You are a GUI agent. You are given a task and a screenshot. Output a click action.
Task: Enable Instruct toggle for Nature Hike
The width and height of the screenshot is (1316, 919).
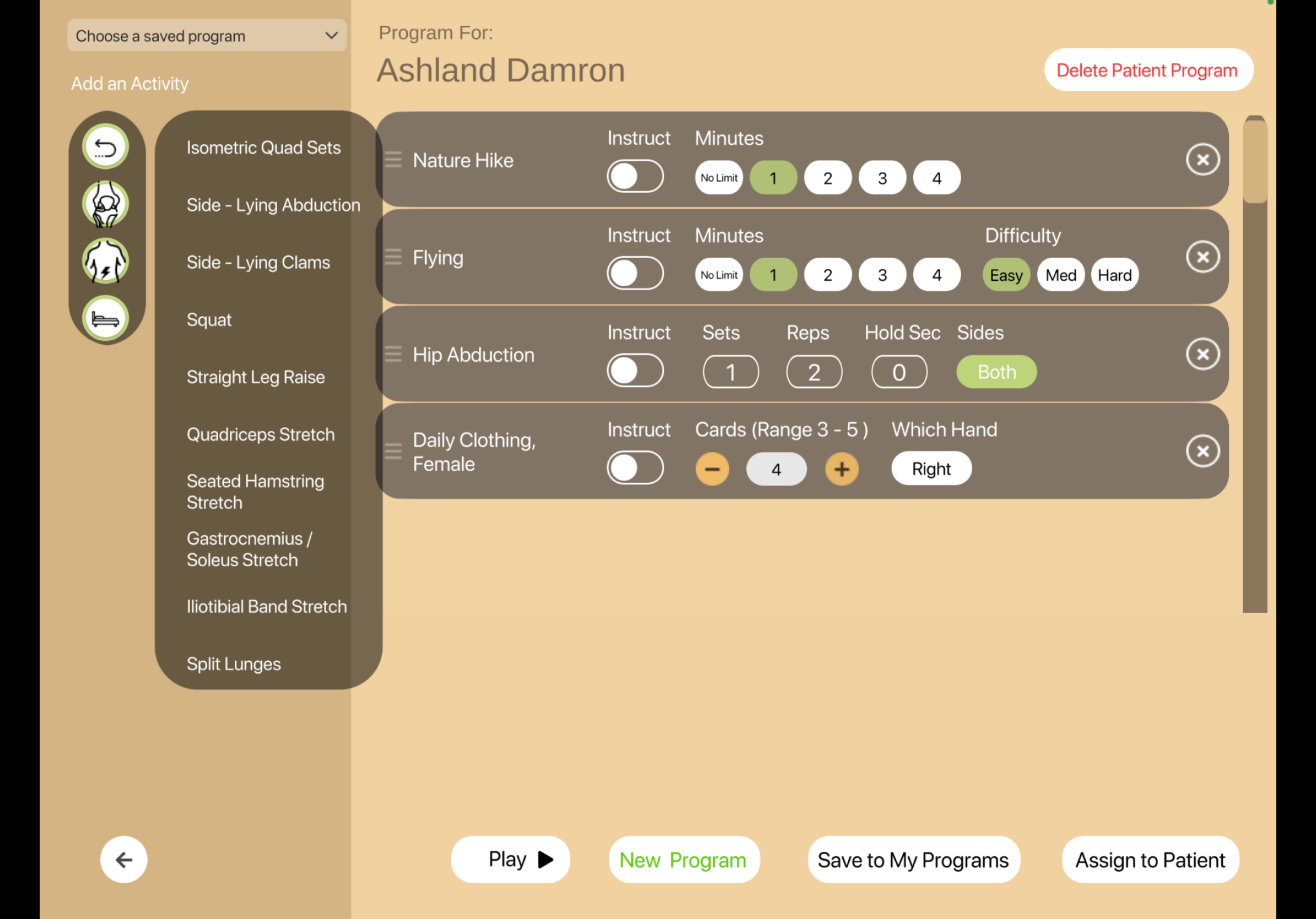[x=635, y=176]
